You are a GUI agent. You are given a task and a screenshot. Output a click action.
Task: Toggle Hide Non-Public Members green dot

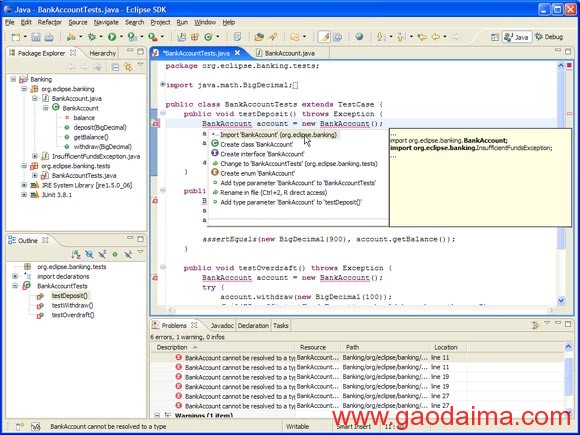click(x=115, y=254)
